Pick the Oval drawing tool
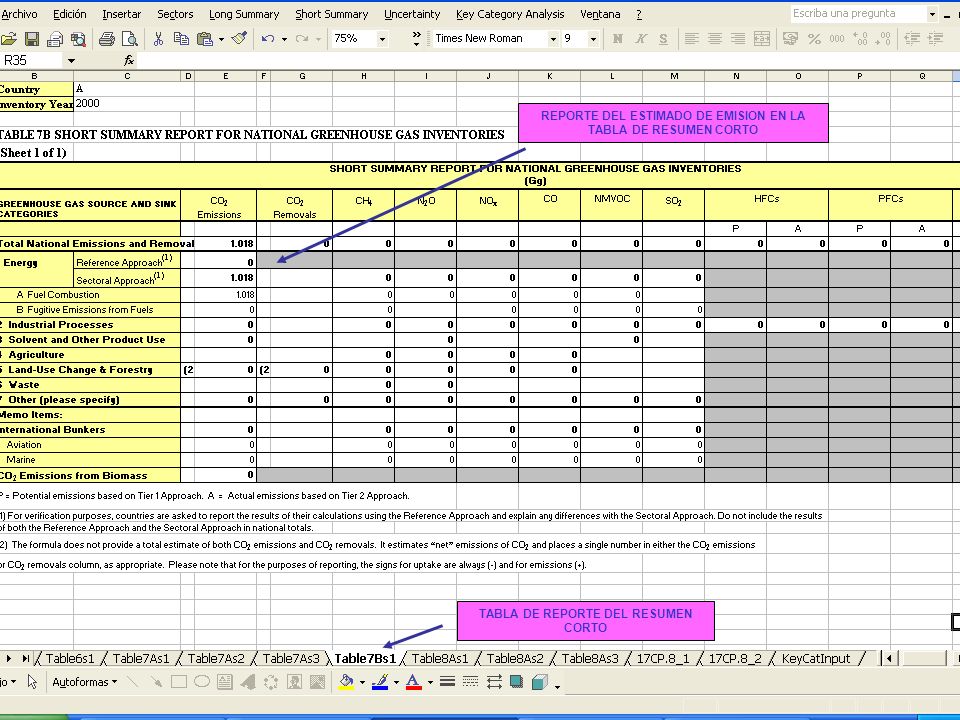Image resolution: width=960 pixels, height=720 pixels. pyautogui.click(x=201, y=682)
